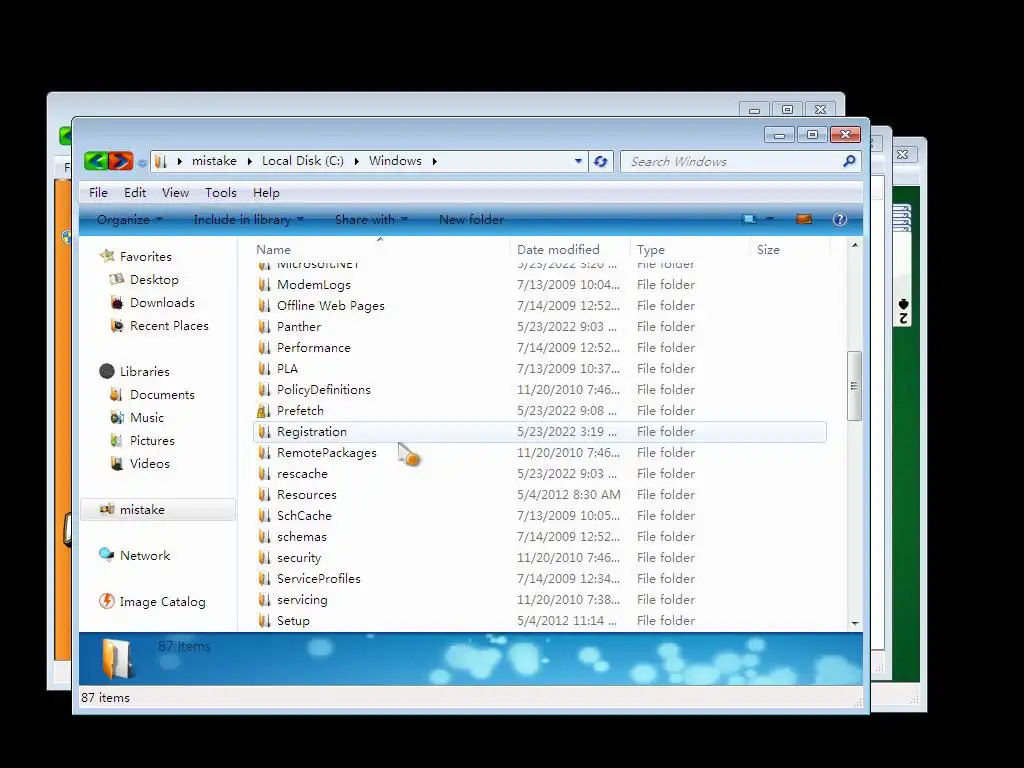Open Videos library in navigation pane
This screenshot has height=768, width=1024.
[x=150, y=463]
